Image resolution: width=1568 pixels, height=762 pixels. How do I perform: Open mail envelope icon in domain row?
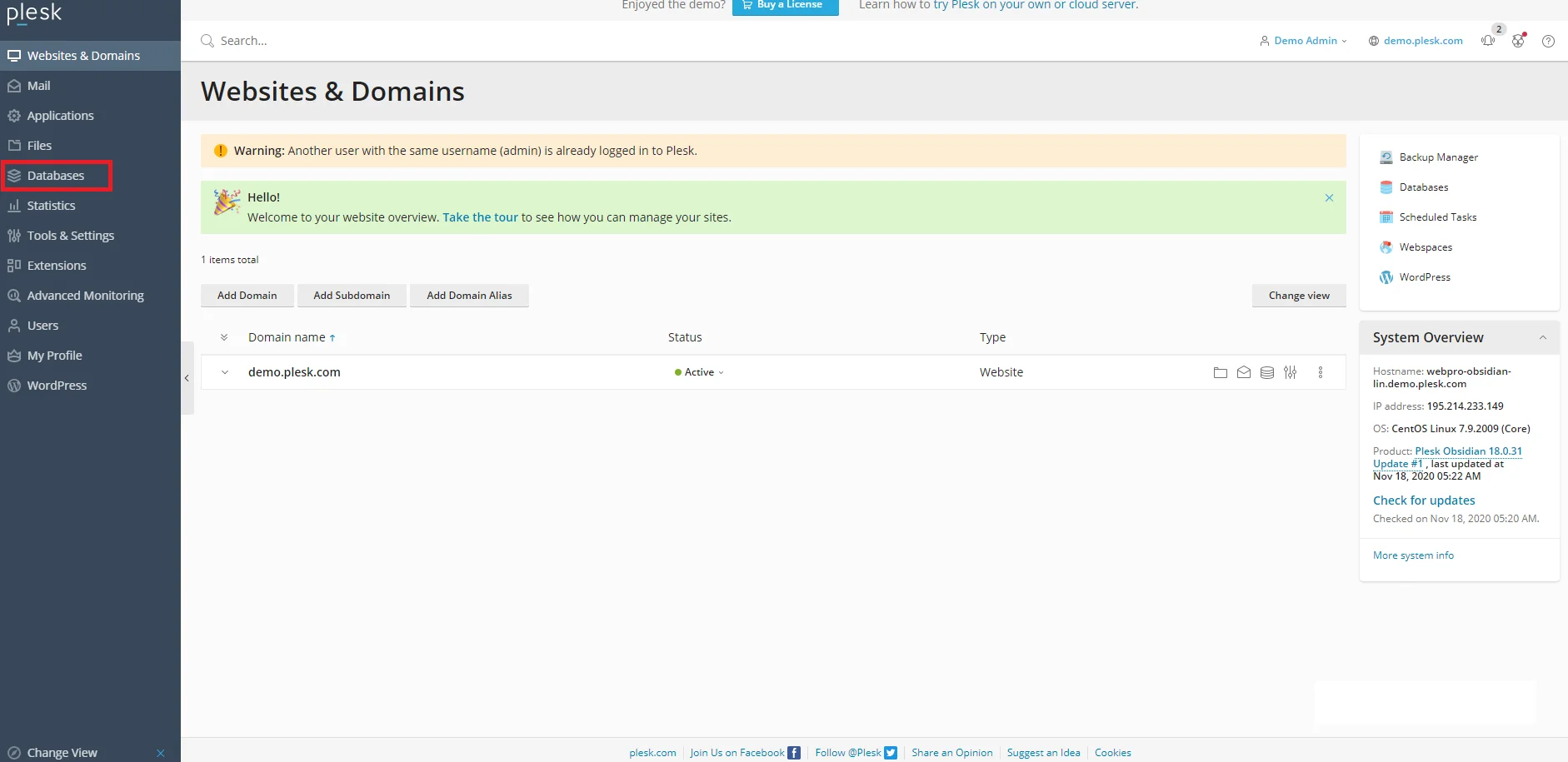tap(1243, 373)
